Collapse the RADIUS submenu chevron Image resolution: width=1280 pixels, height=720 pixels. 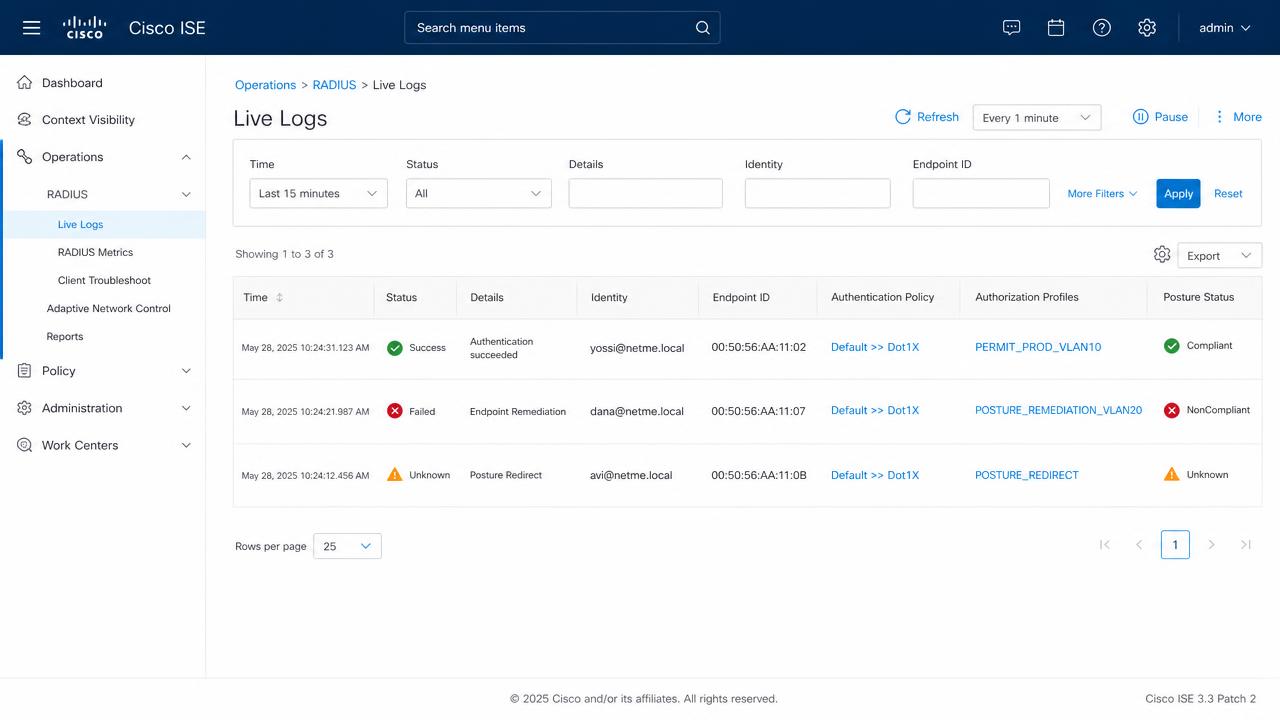pos(186,195)
